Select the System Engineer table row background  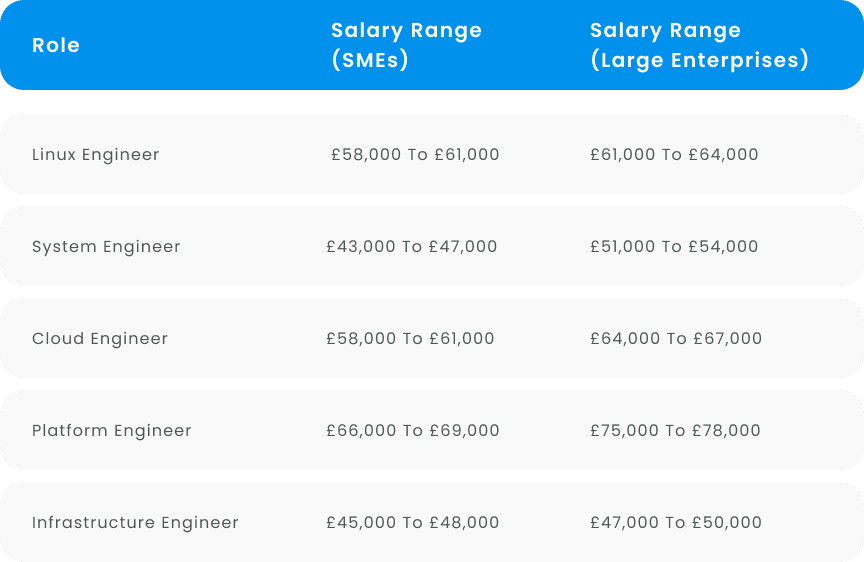[432, 246]
